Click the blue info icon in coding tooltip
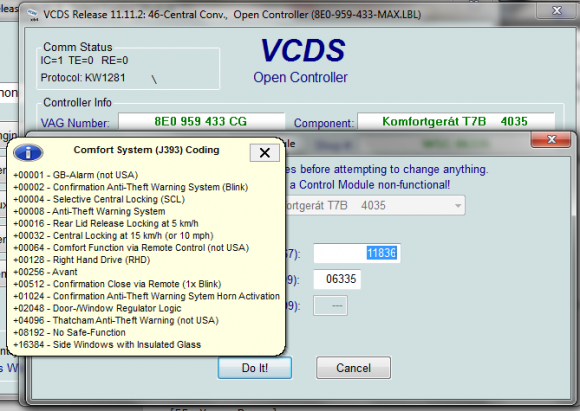Image resolution: width=580 pixels, height=411 pixels. (28, 152)
